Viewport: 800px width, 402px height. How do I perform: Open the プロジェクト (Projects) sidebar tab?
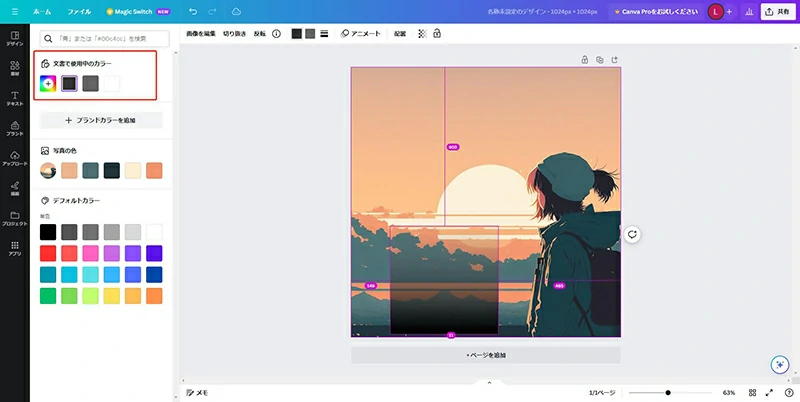coord(15,218)
